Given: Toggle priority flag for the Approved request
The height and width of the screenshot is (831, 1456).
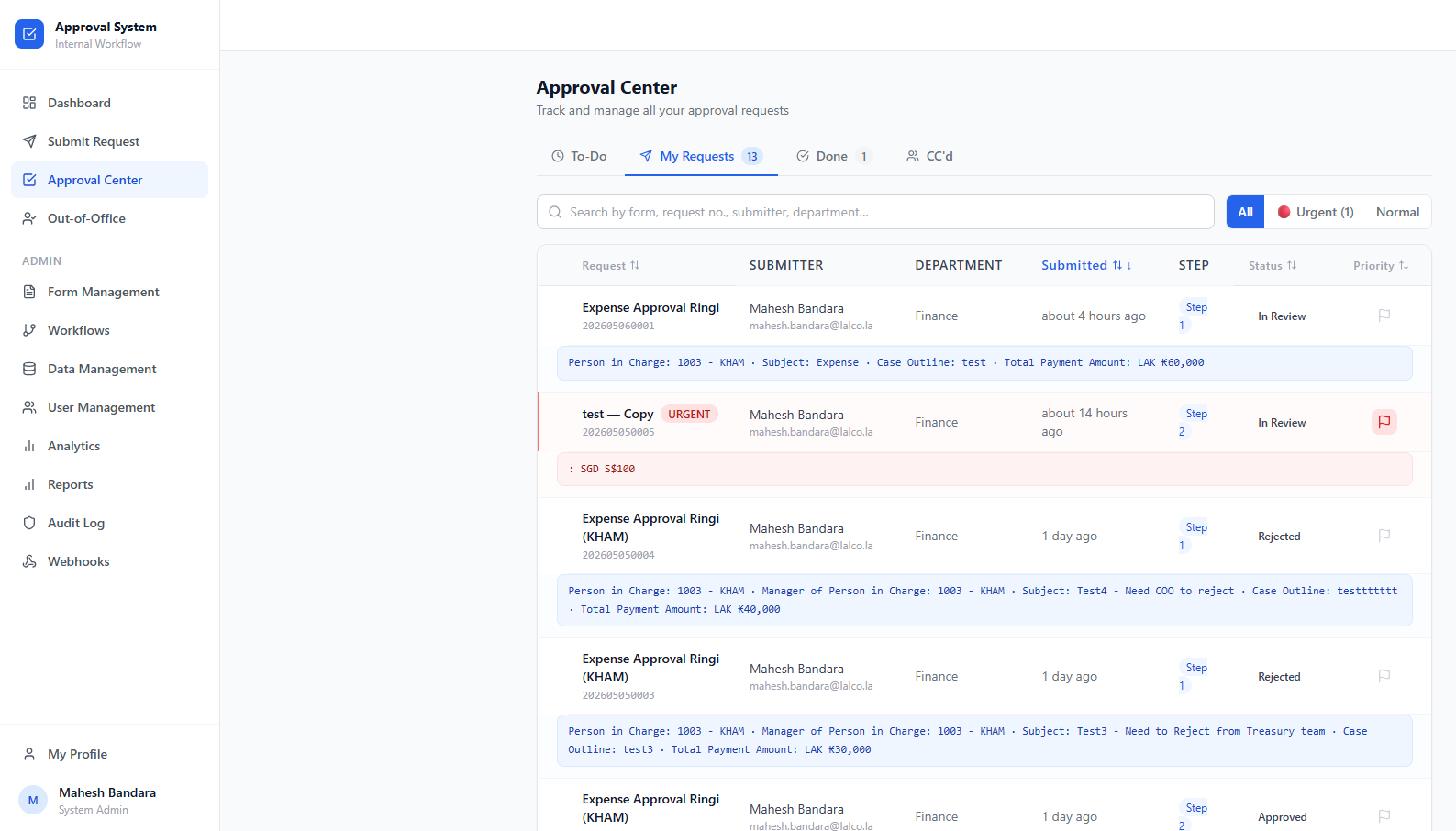Looking at the screenshot, I should coord(1384,816).
